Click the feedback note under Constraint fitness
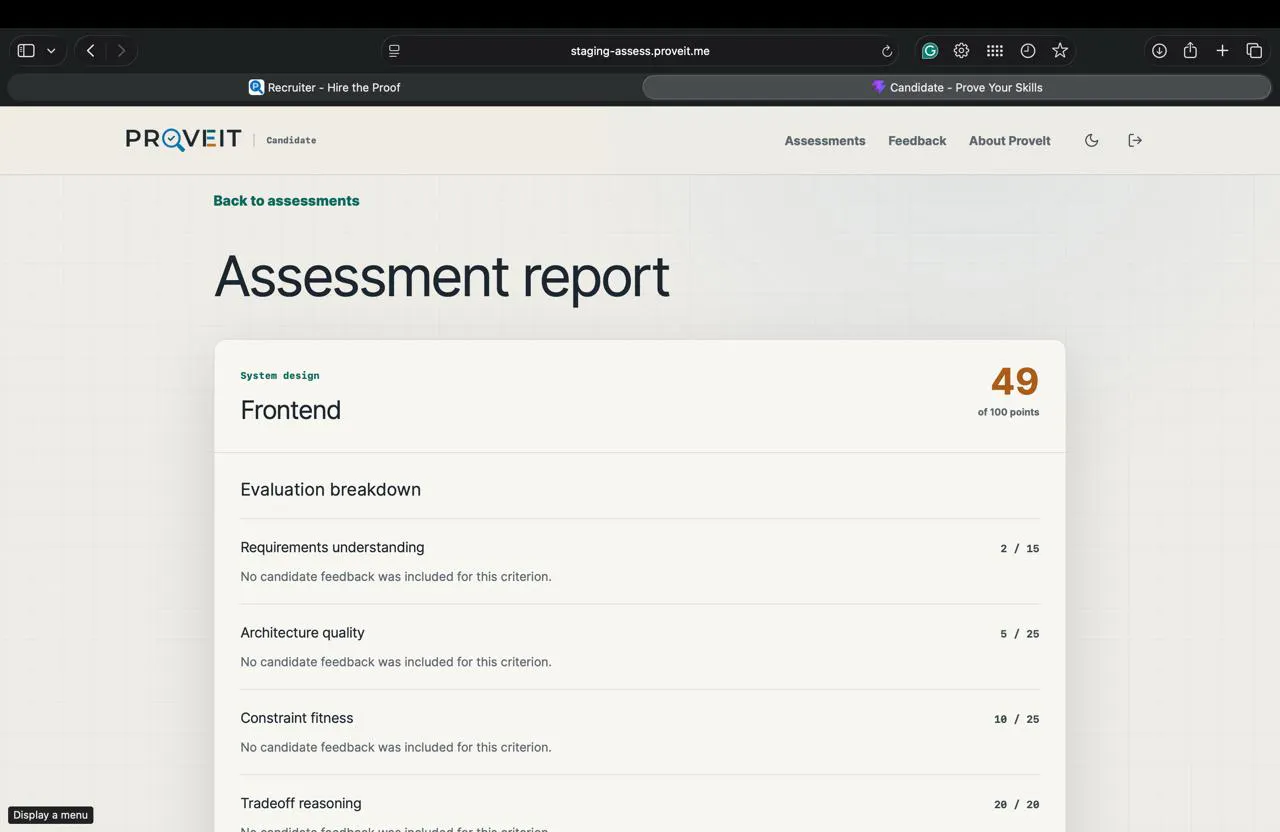Image resolution: width=1280 pixels, height=832 pixels. [396, 747]
